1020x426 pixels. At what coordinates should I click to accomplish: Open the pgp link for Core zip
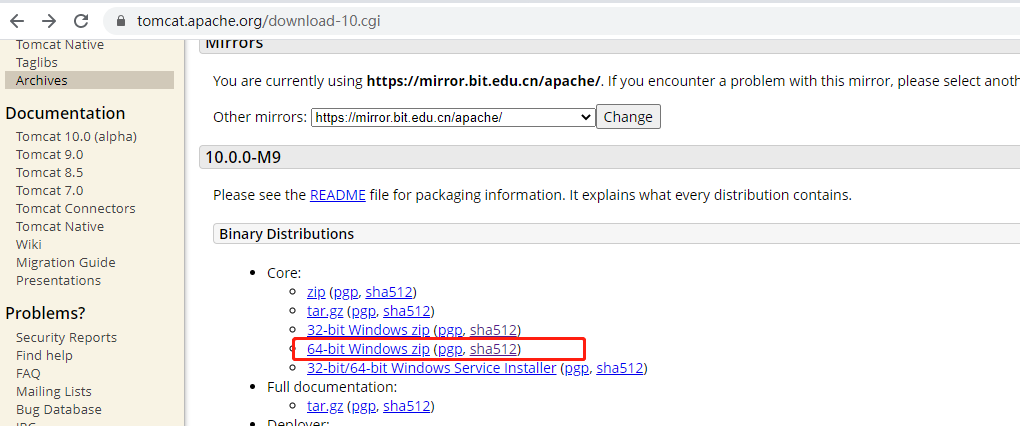346,293
